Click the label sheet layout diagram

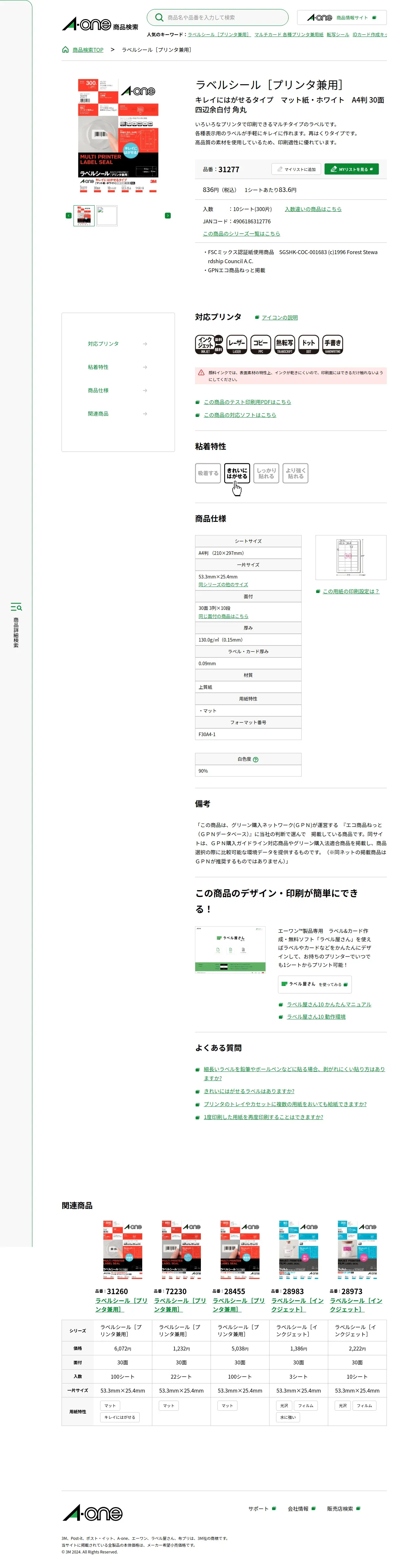pyautogui.click(x=351, y=557)
